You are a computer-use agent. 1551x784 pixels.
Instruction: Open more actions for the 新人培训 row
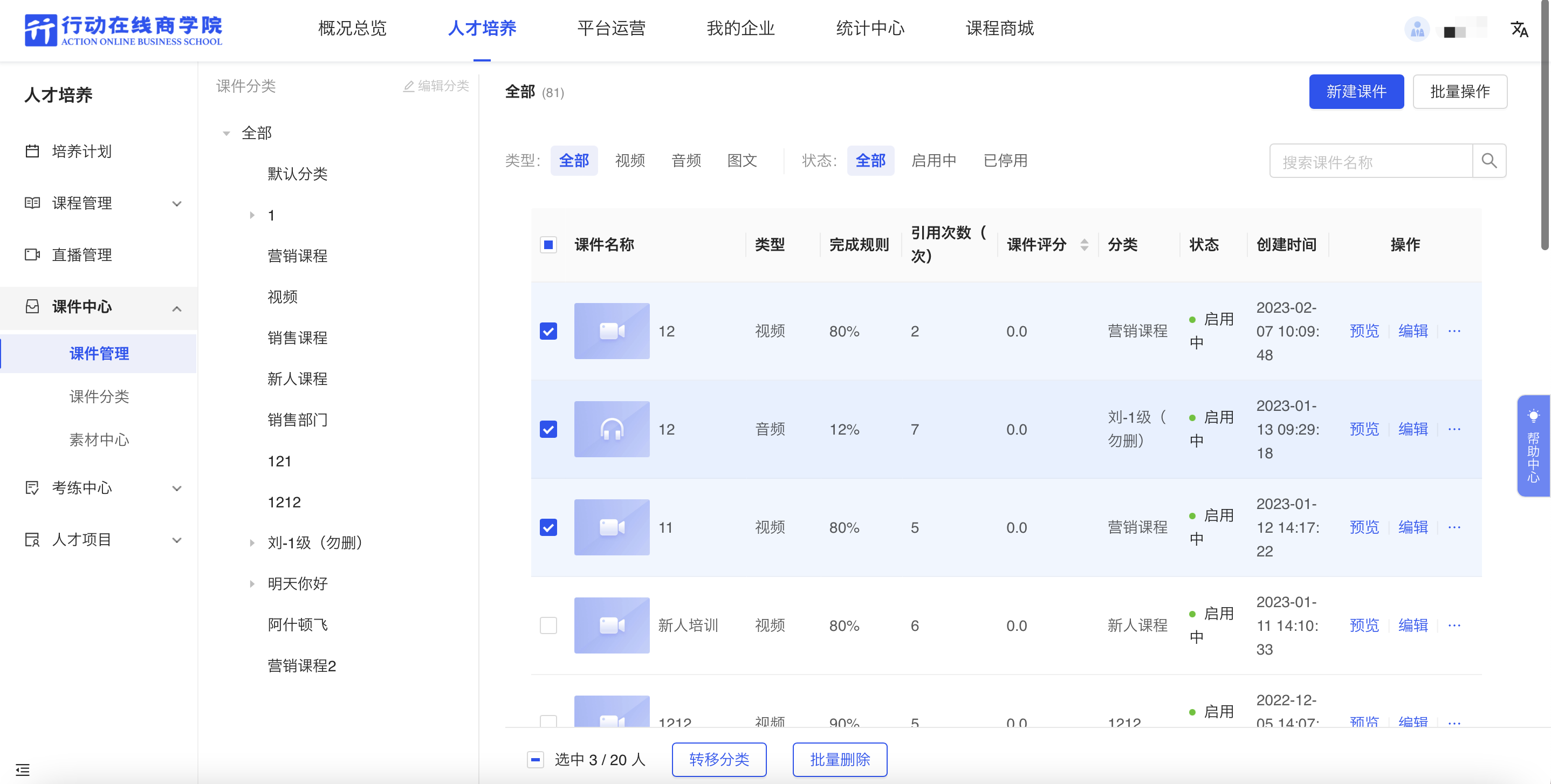pos(1454,625)
